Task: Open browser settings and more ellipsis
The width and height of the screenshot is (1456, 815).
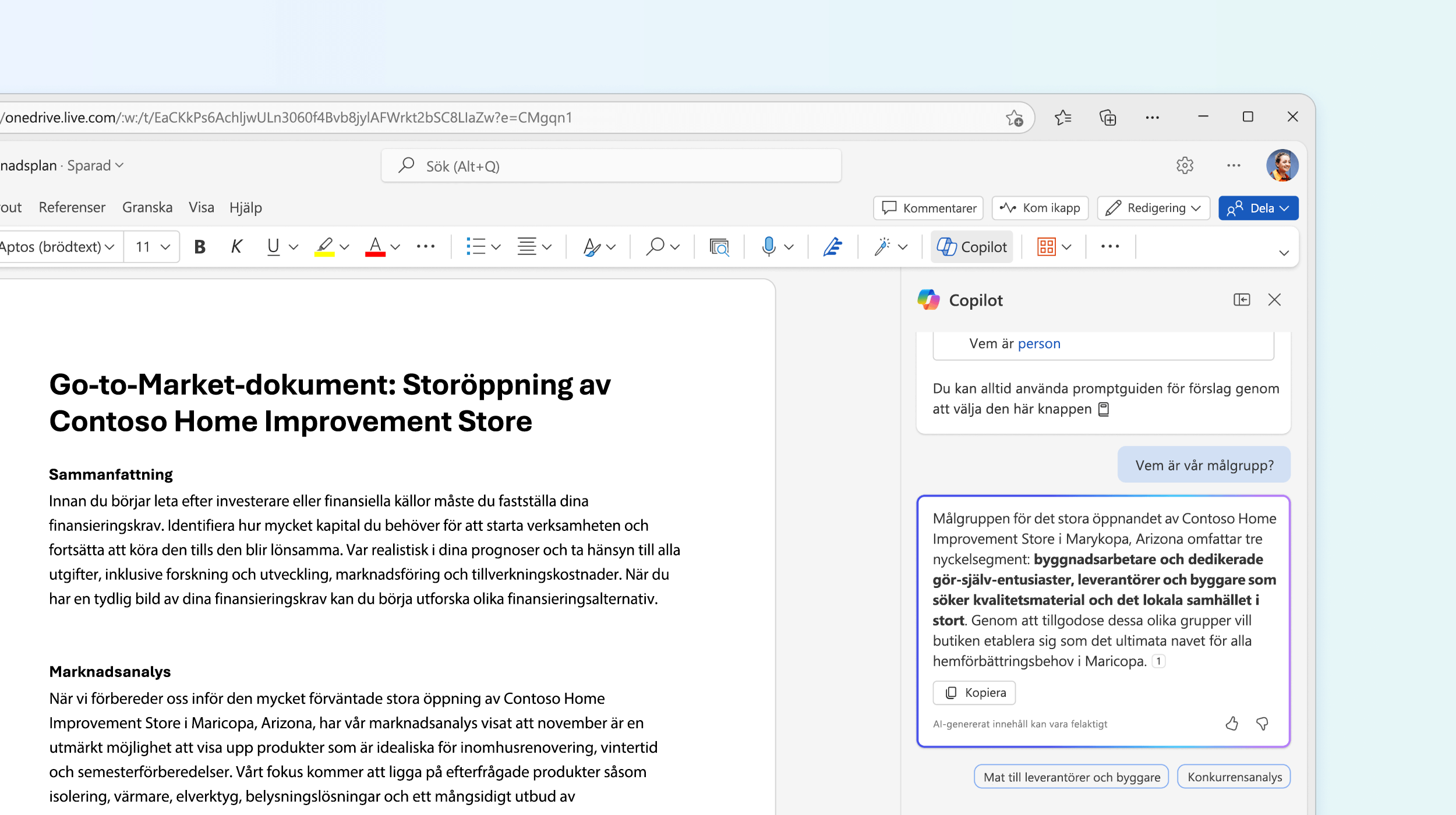Action: click(1152, 118)
